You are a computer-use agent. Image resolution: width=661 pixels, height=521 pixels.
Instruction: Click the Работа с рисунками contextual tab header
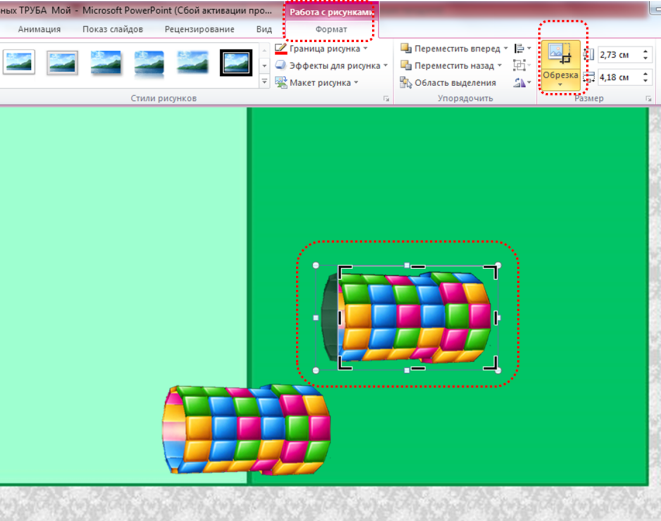(x=331, y=12)
